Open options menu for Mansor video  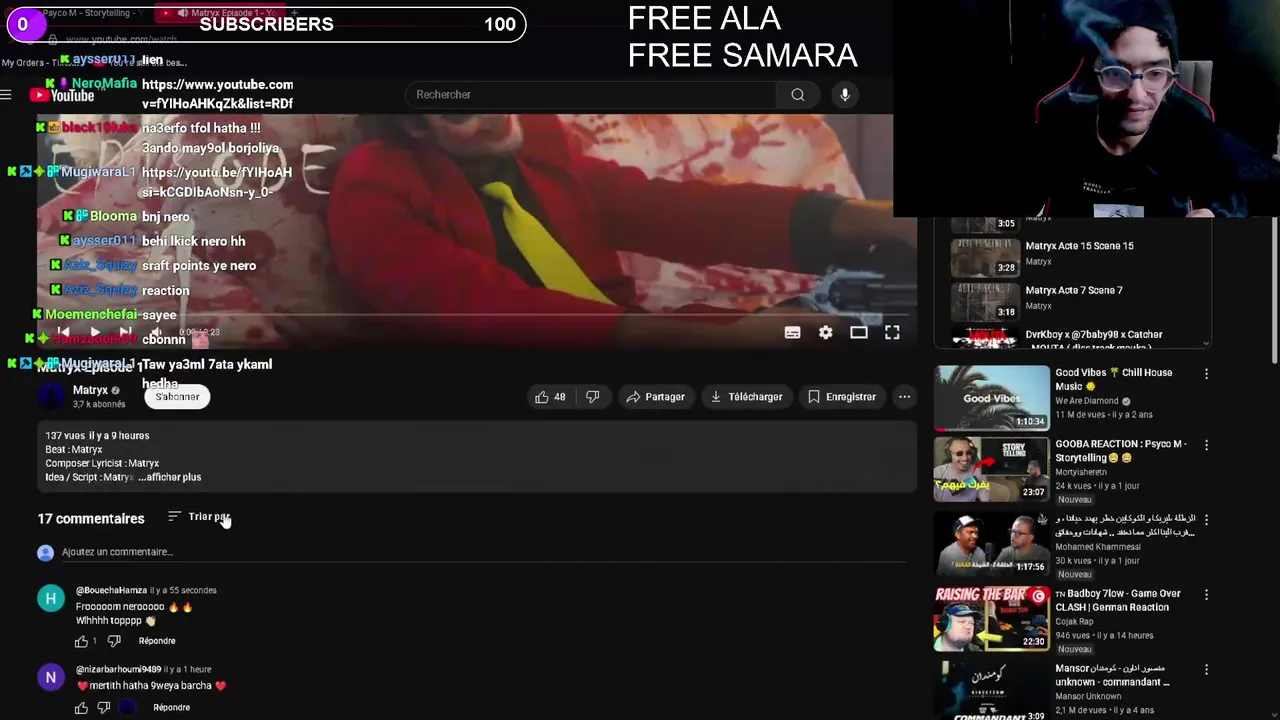point(1206,669)
